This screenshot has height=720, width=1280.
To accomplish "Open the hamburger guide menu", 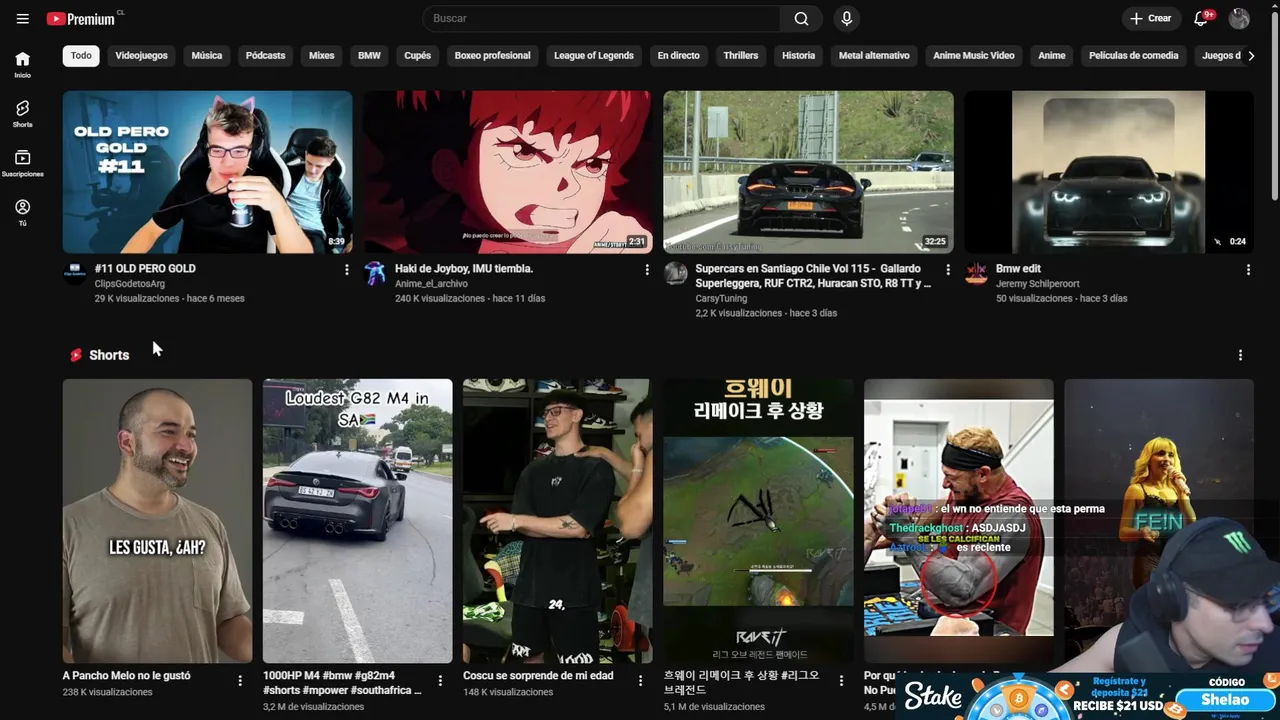I will (x=23, y=18).
